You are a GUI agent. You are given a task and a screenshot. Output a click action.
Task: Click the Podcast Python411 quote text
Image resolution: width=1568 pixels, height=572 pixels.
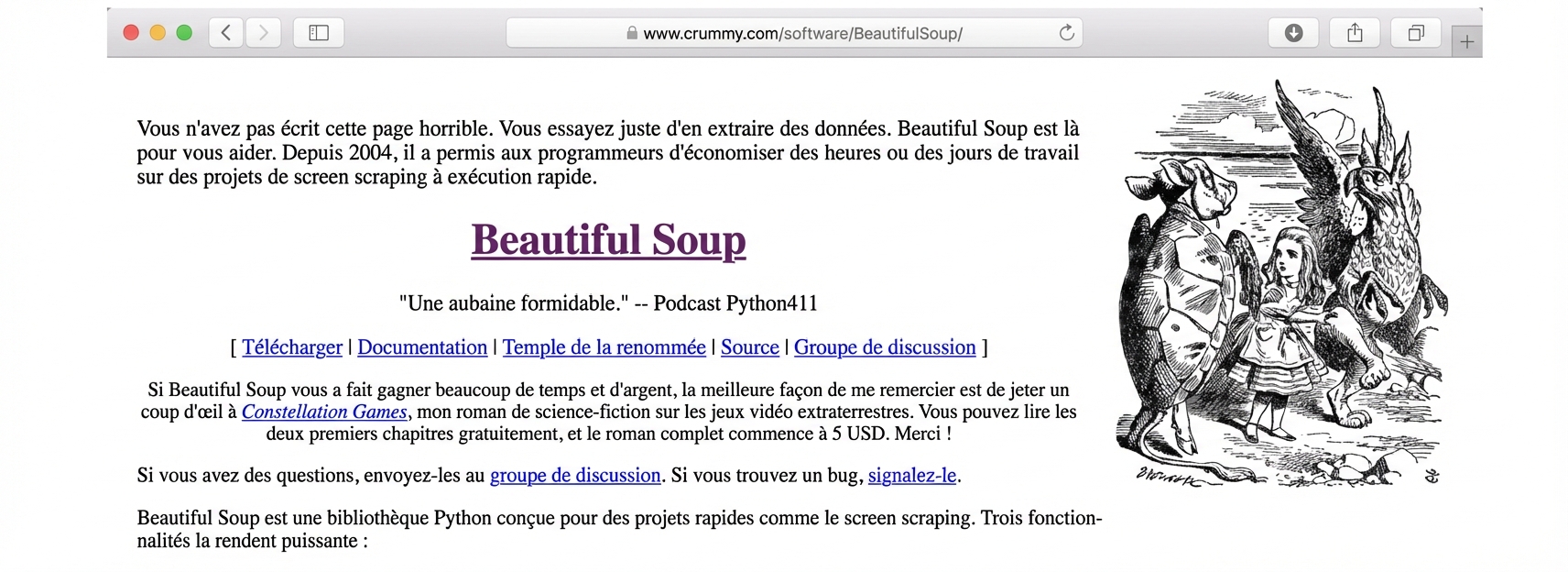tap(608, 303)
